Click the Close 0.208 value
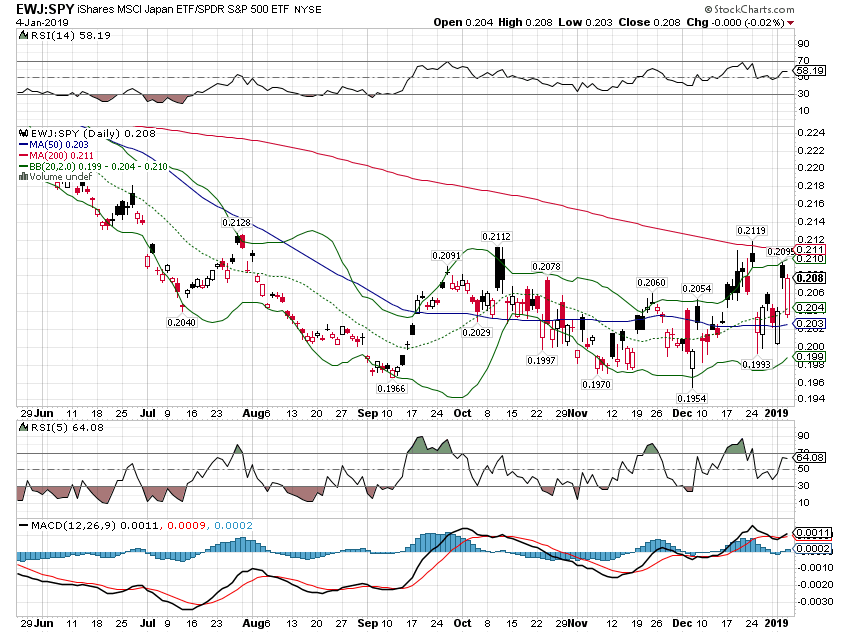Viewport: 850px width, 633px height. click(x=649, y=22)
